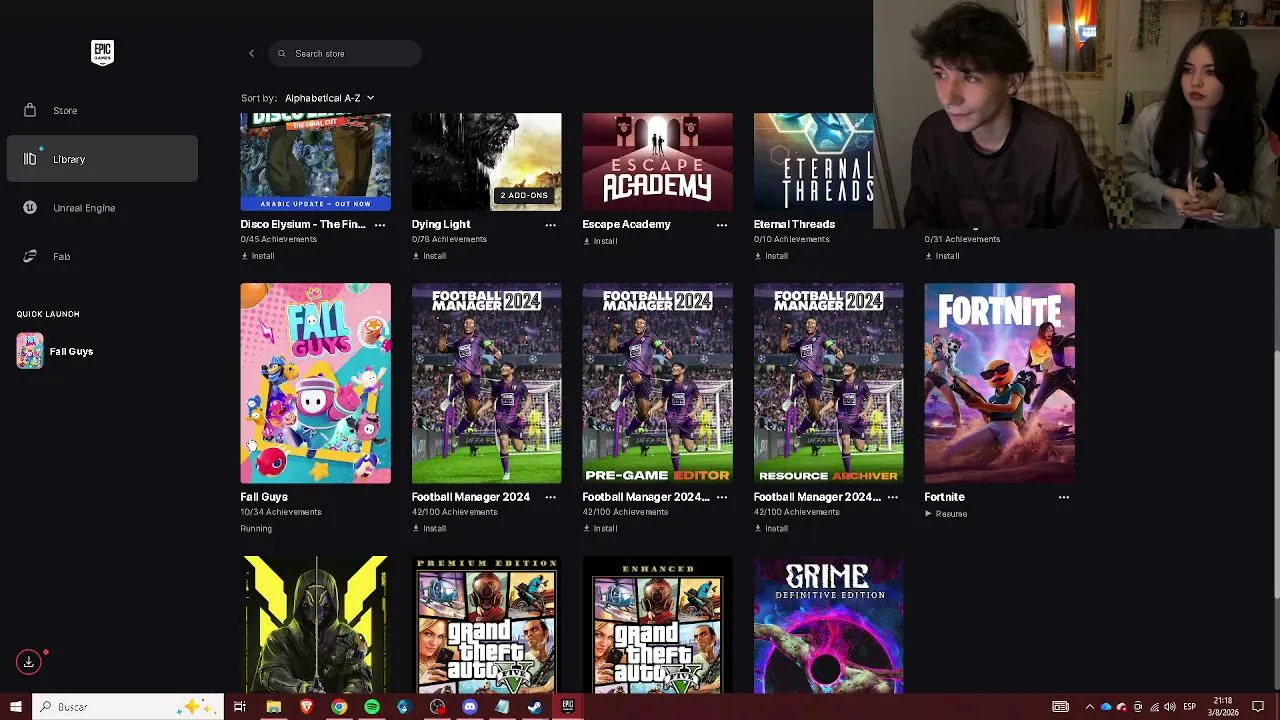
Task: Click the 2 ADD-ONS badge on Dying Light
Action: point(524,195)
